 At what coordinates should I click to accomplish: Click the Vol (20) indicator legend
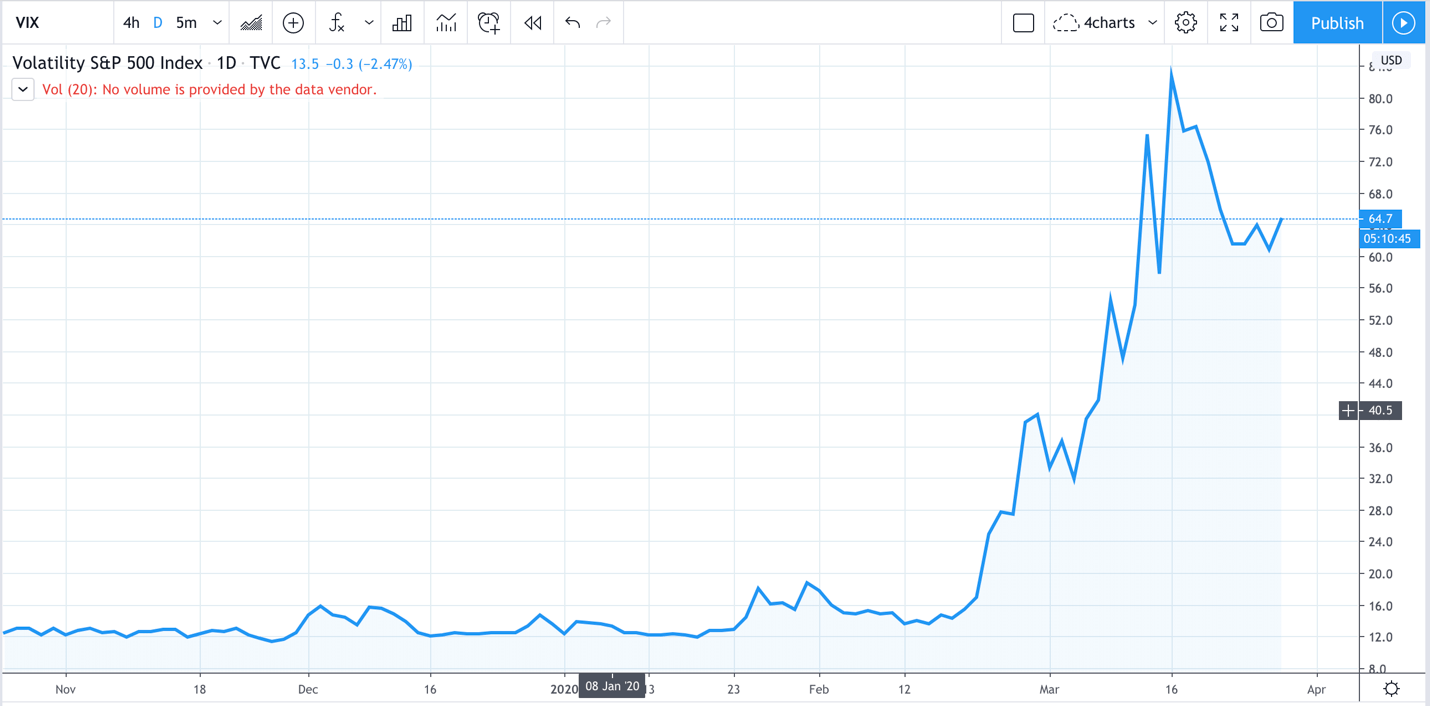click(x=209, y=89)
